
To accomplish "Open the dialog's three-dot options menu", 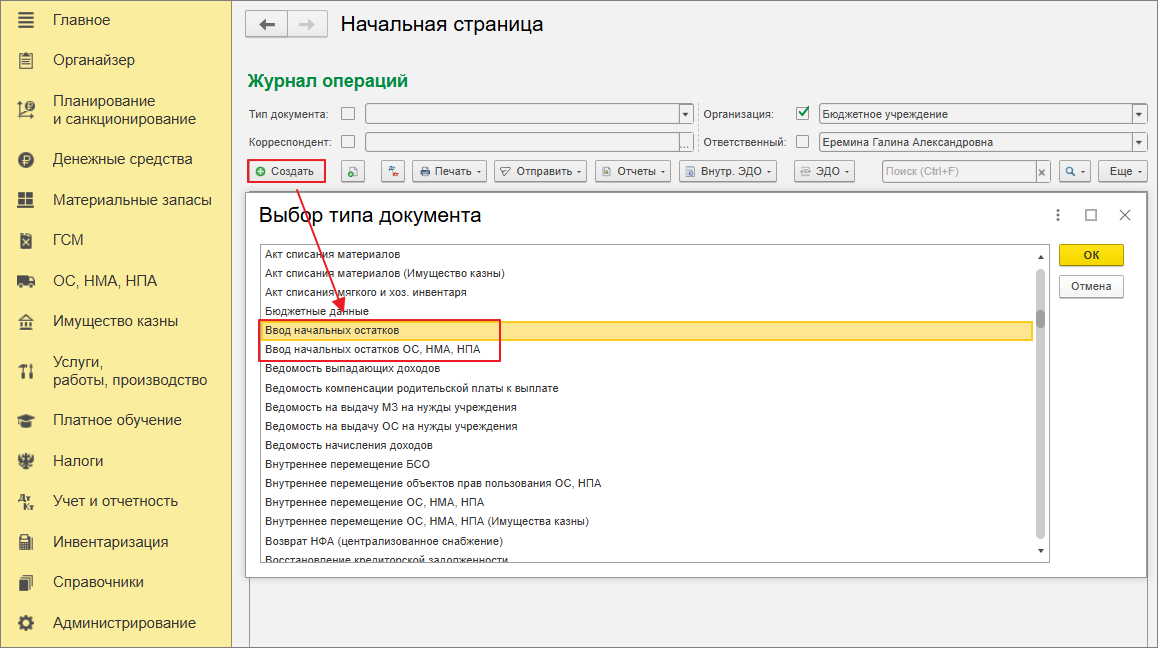I will pos(1058,215).
